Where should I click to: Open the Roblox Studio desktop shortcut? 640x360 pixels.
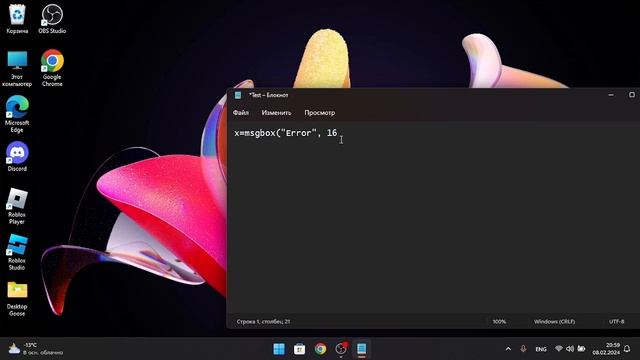click(x=17, y=252)
